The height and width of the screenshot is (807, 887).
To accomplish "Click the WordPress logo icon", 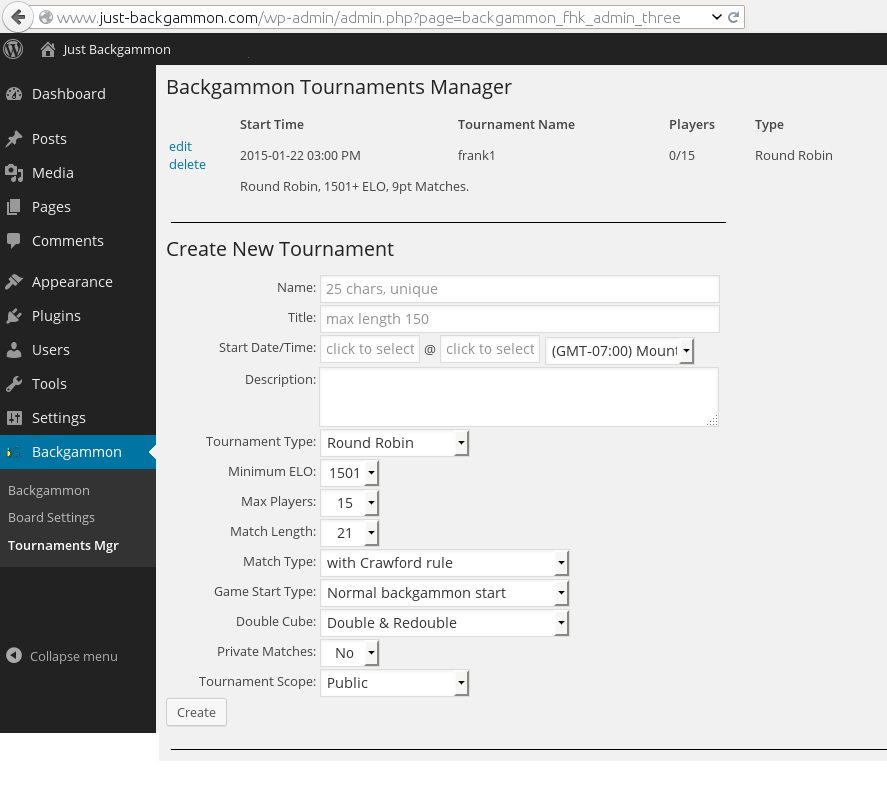I will click(x=13, y=49).
